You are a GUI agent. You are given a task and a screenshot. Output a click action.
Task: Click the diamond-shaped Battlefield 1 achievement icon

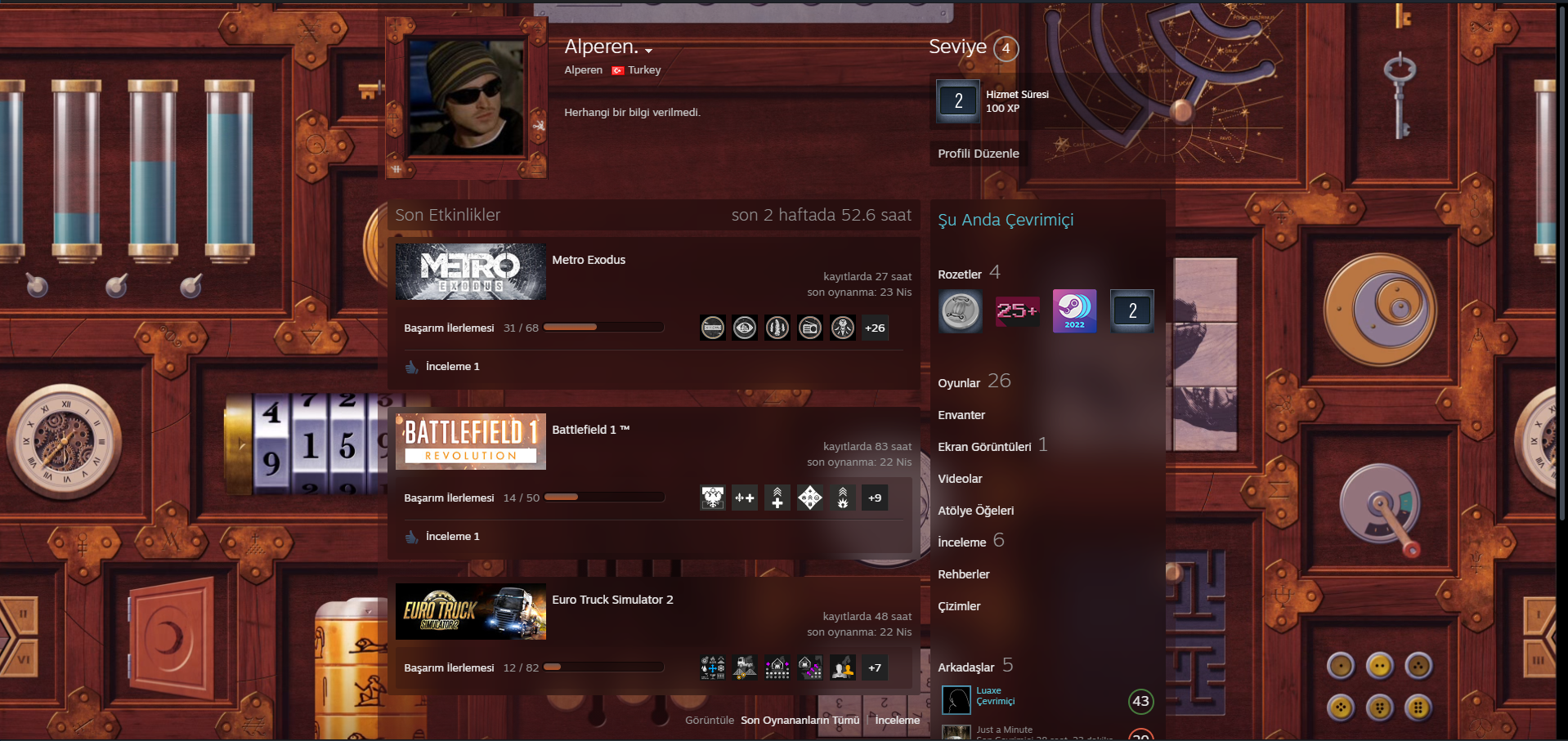click(810, 498)
